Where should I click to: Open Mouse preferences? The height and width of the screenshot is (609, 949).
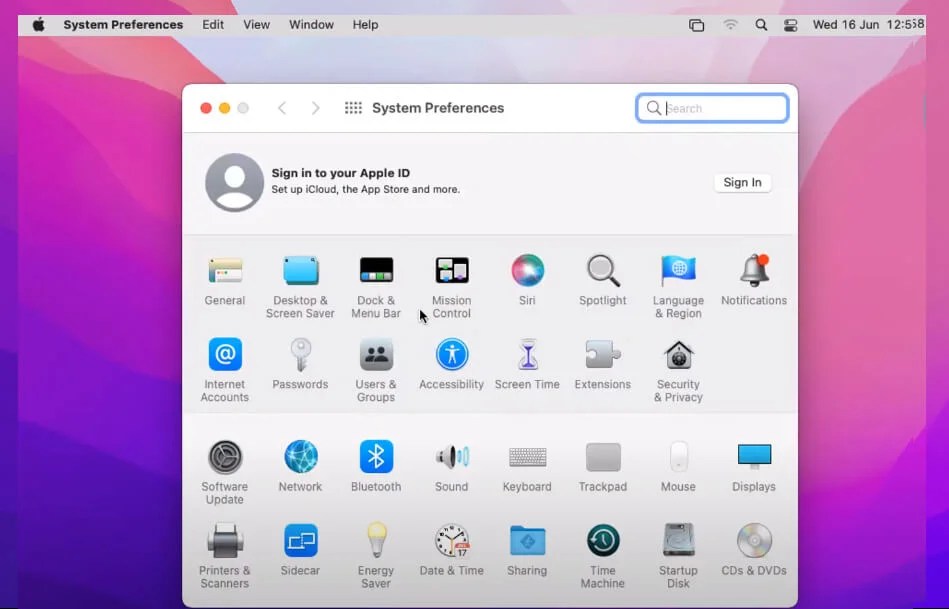[x=678, y=456]
